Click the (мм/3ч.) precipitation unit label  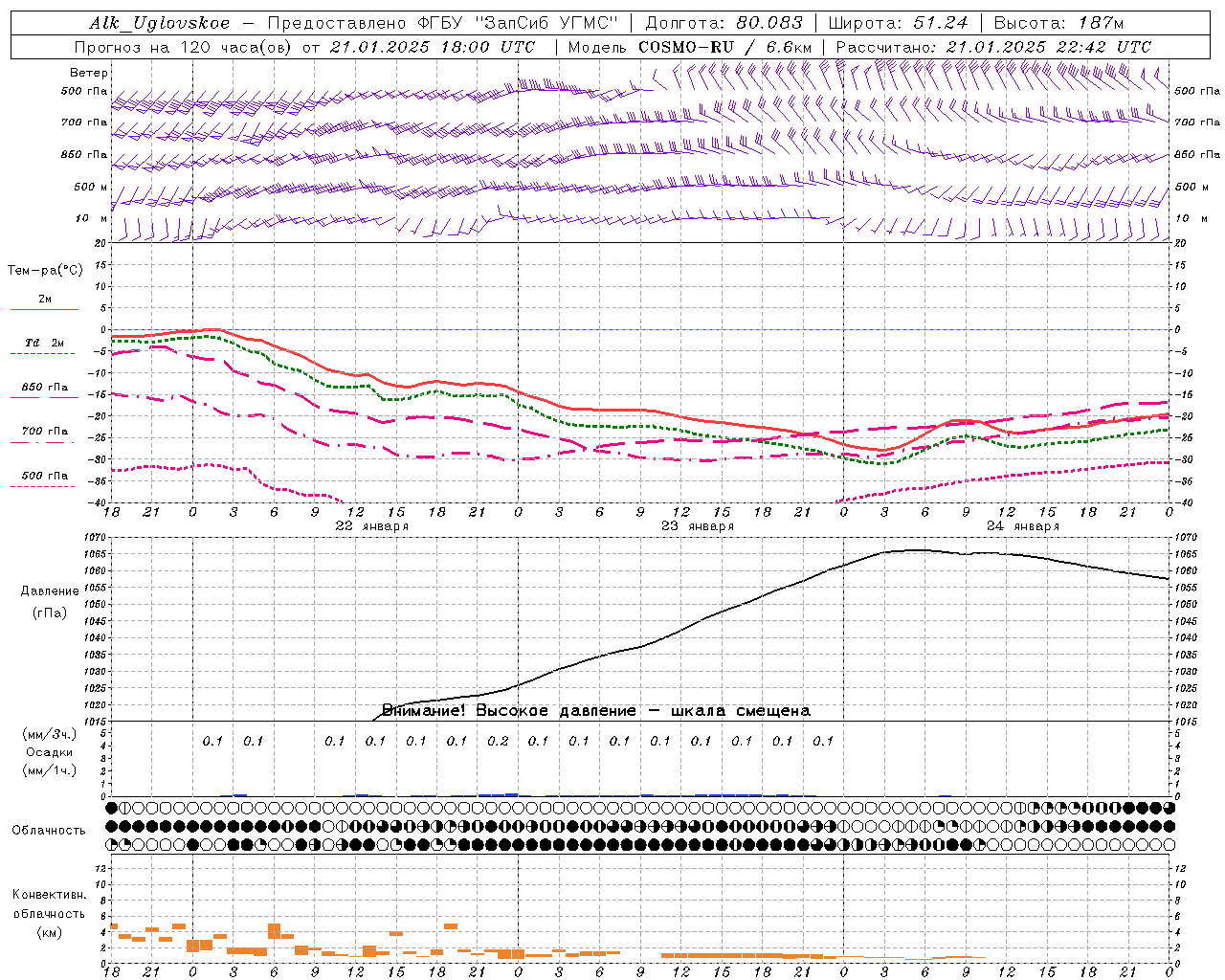point(50,734)
